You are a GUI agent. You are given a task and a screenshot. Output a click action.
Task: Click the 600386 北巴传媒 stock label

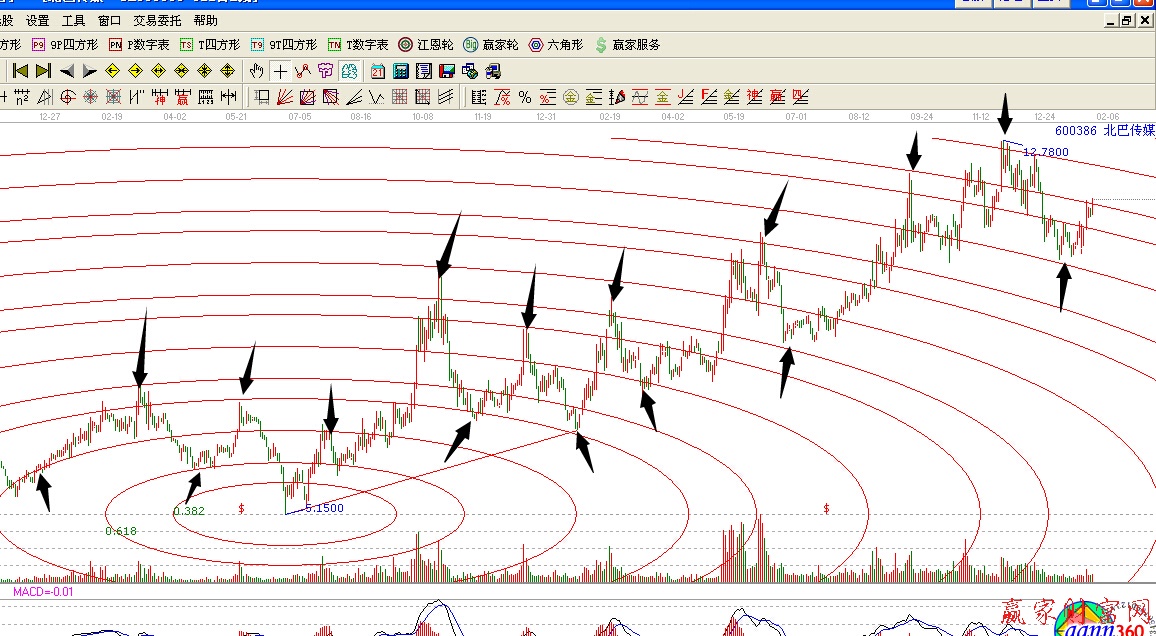pyautogui.click(x=1103, y=131)
